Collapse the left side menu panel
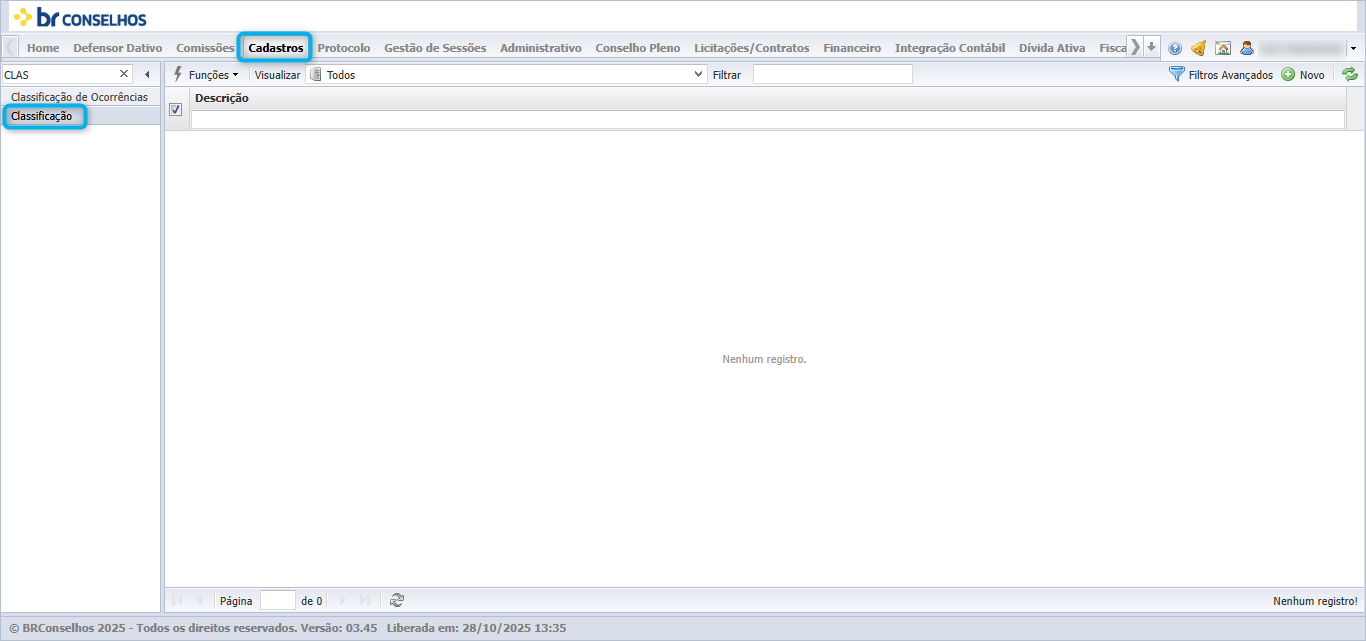This screenshot has width=1366, height=641. click(x=147, y=74)
